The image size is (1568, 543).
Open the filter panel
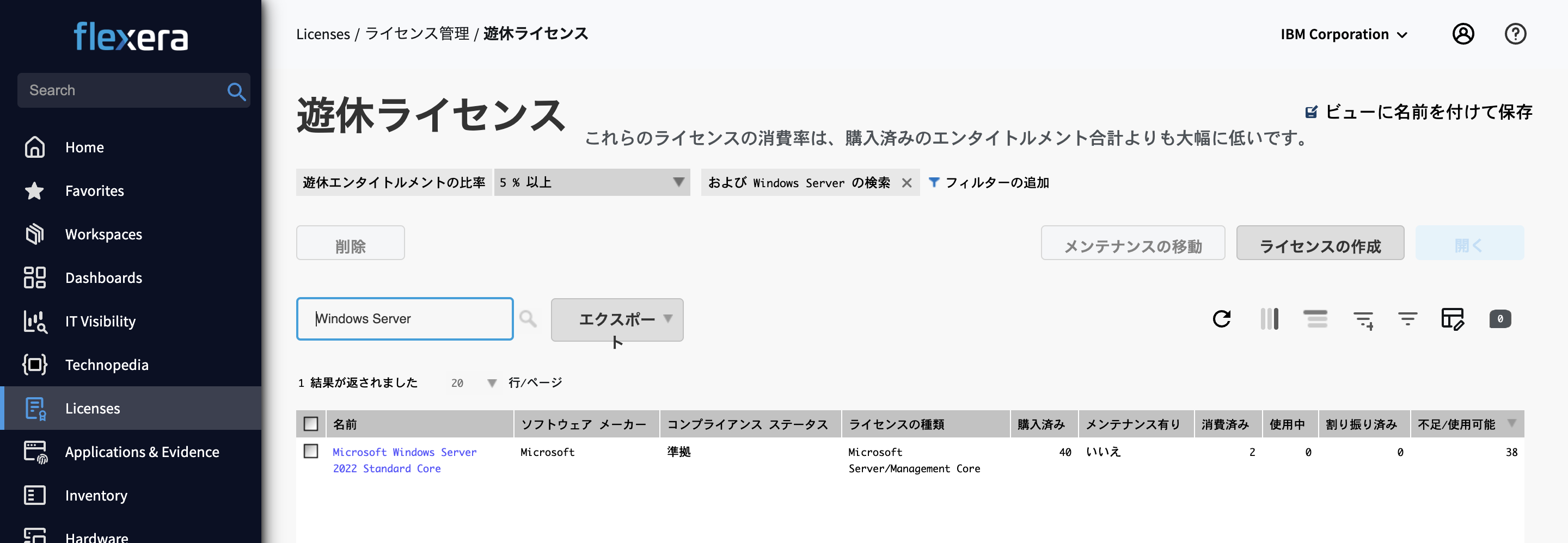tap(1407, 319)
